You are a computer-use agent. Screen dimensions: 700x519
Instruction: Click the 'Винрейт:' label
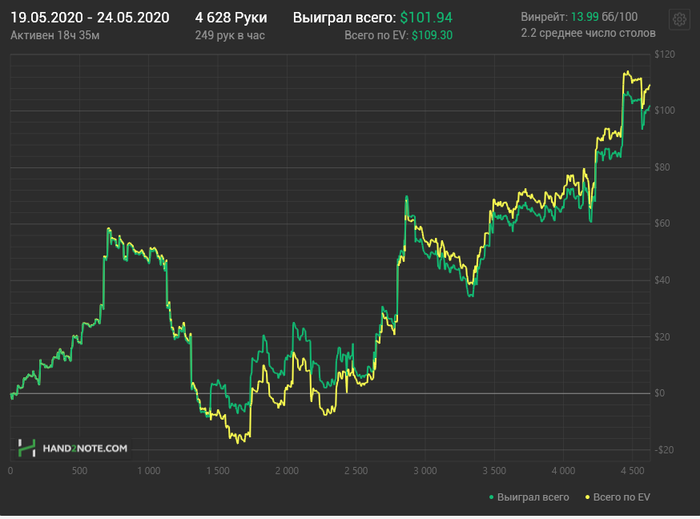(544, 17)
